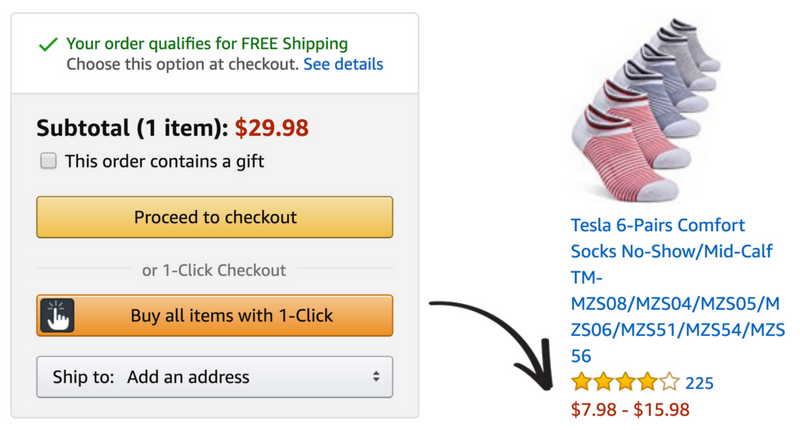View the 225 customer reviews link
This screenshot has height=430, width=800.
[x=700, y=383]
